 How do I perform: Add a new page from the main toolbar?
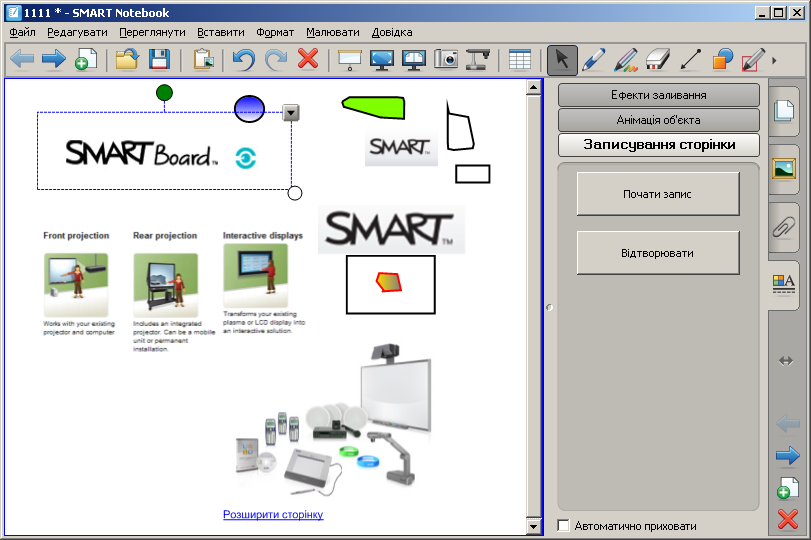[86, 59]
